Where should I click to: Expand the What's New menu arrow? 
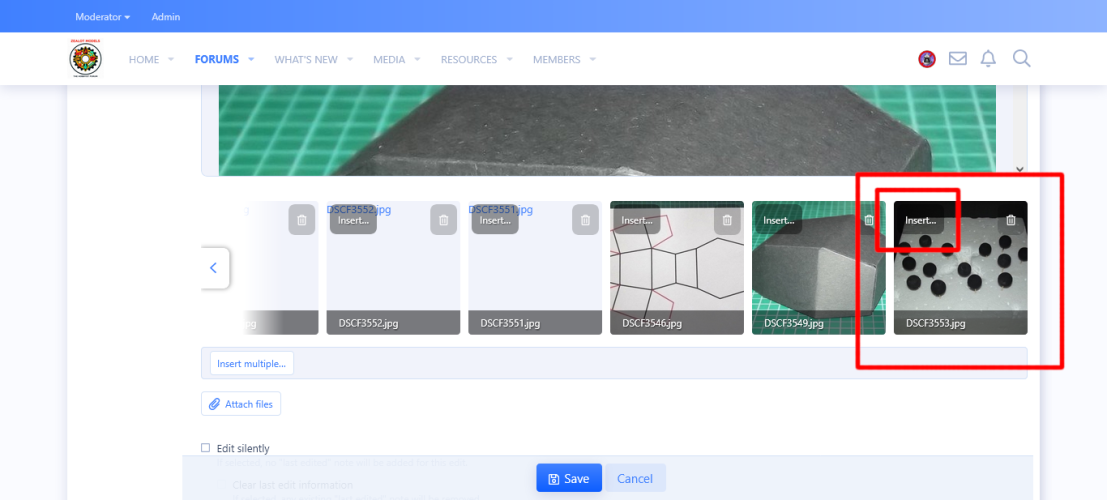pos(350,59)
